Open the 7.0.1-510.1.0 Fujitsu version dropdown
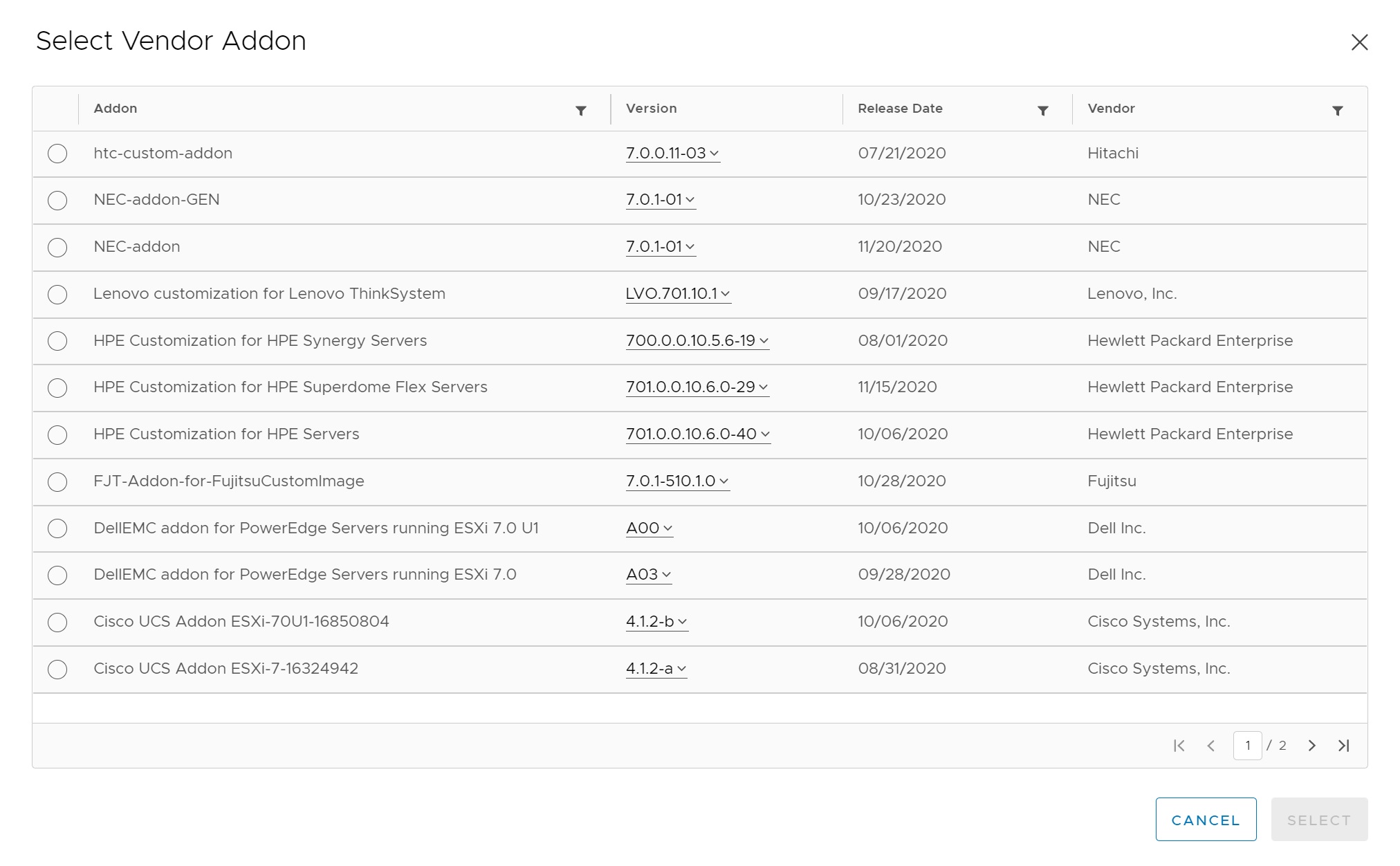Viewport: 1400px width, 866px height. [x=677, y=481]
